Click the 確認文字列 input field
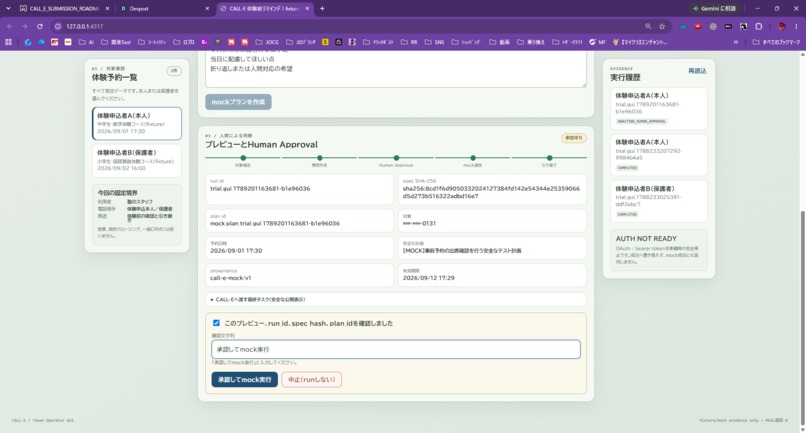Viewport: 806px width, 433px height. point(396,349)
